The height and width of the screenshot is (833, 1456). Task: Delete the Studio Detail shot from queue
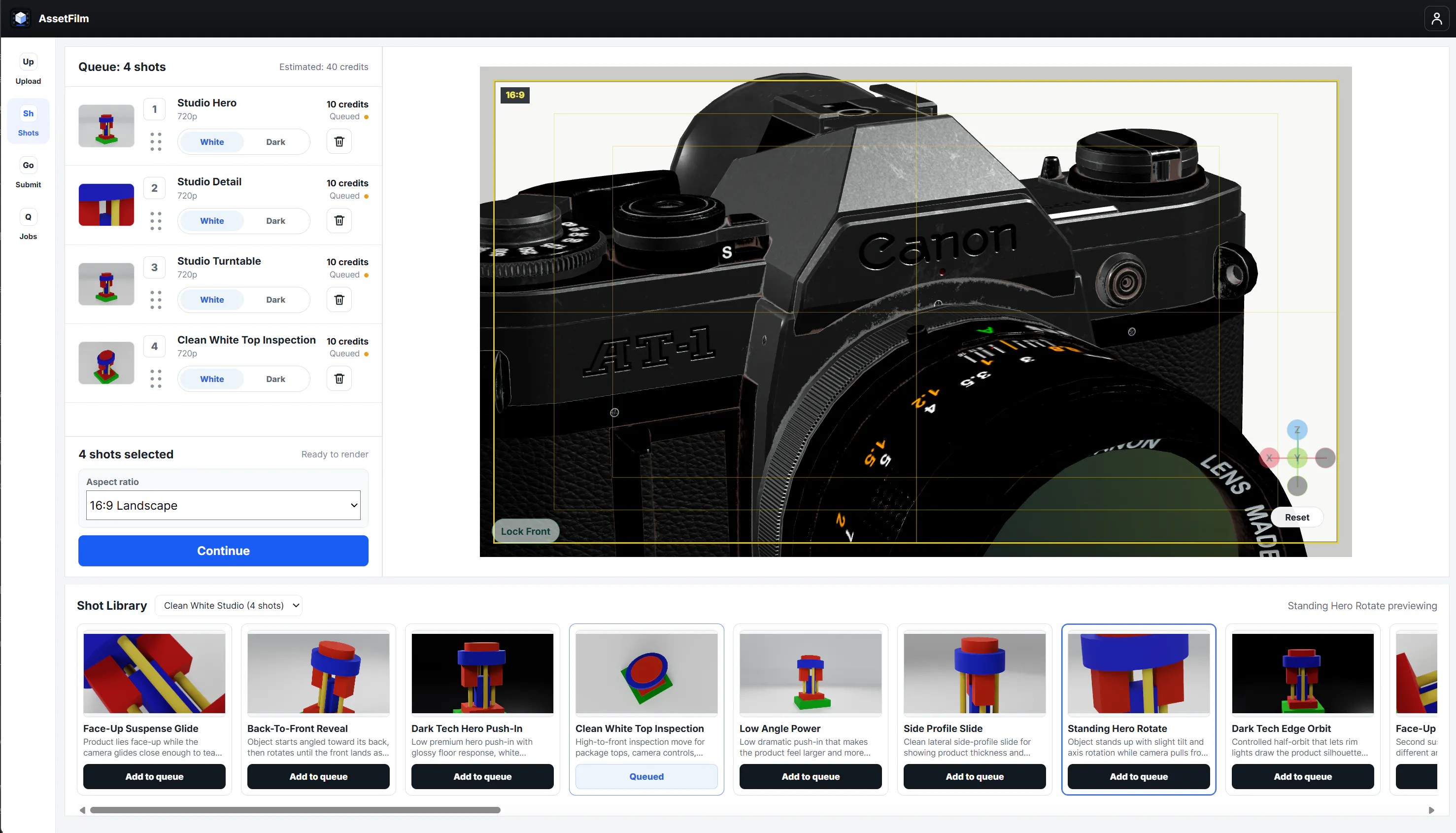pos(339,220)
